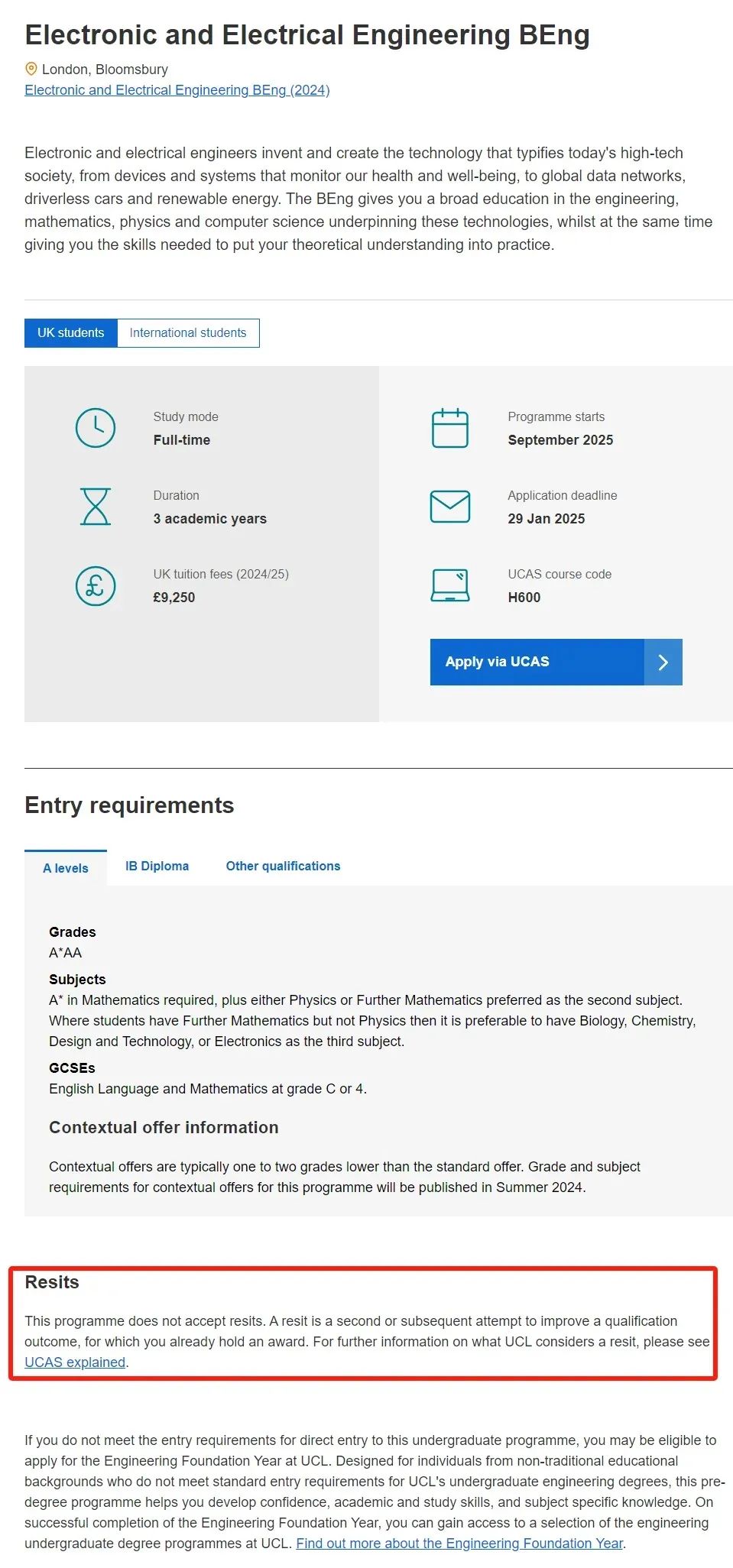Click the envelope Application deadline icon

(450, 507)
